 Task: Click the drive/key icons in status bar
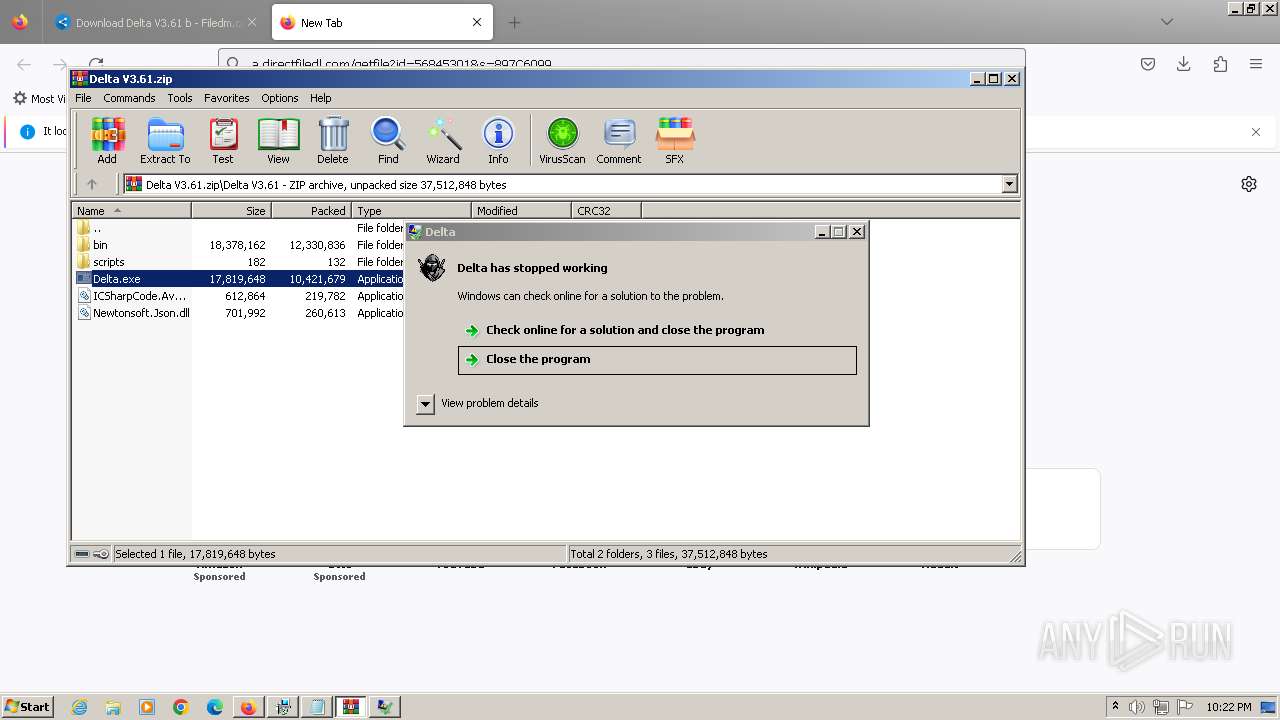pos(92,554)
